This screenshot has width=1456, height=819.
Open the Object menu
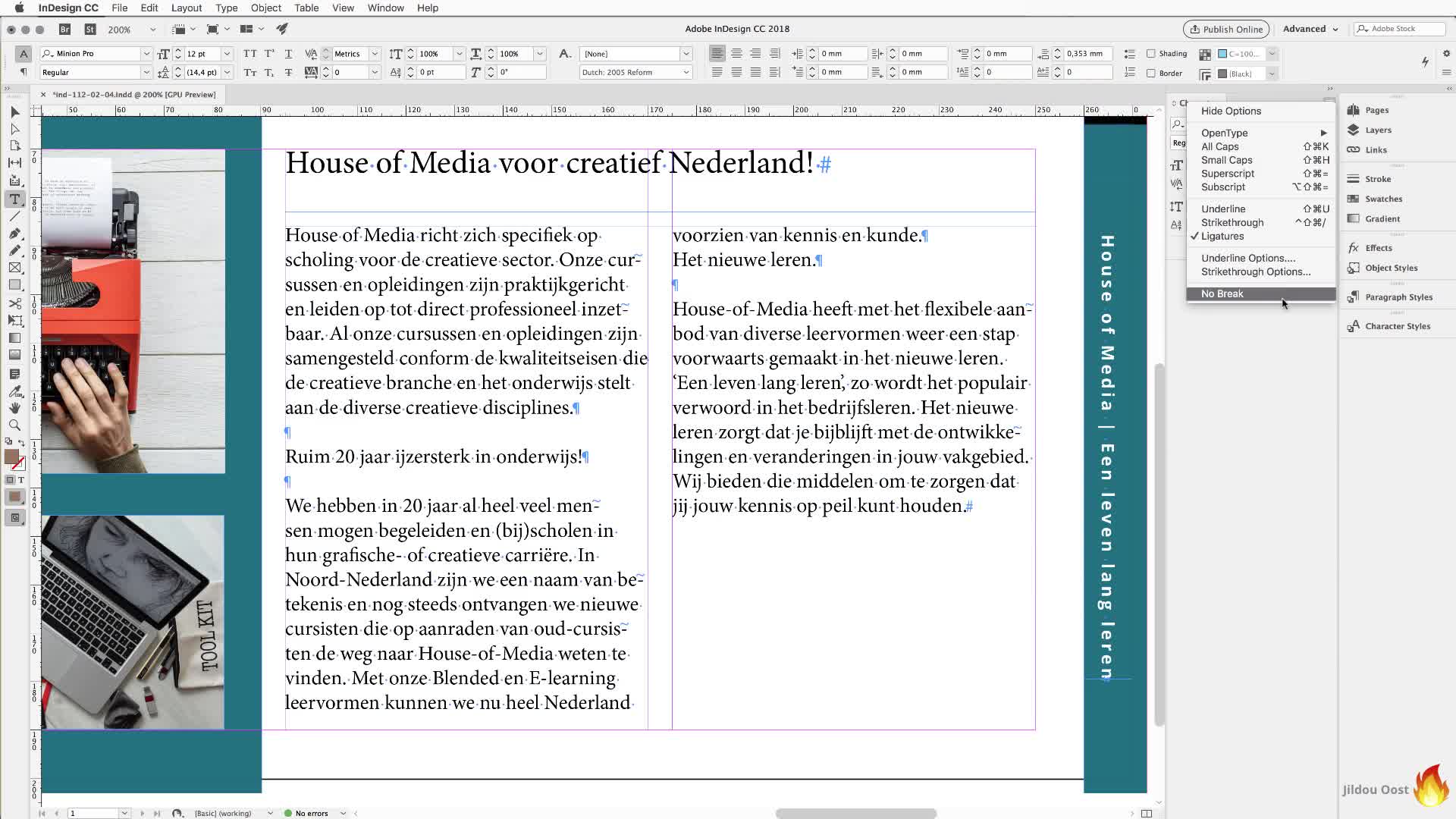click(266, 8)
